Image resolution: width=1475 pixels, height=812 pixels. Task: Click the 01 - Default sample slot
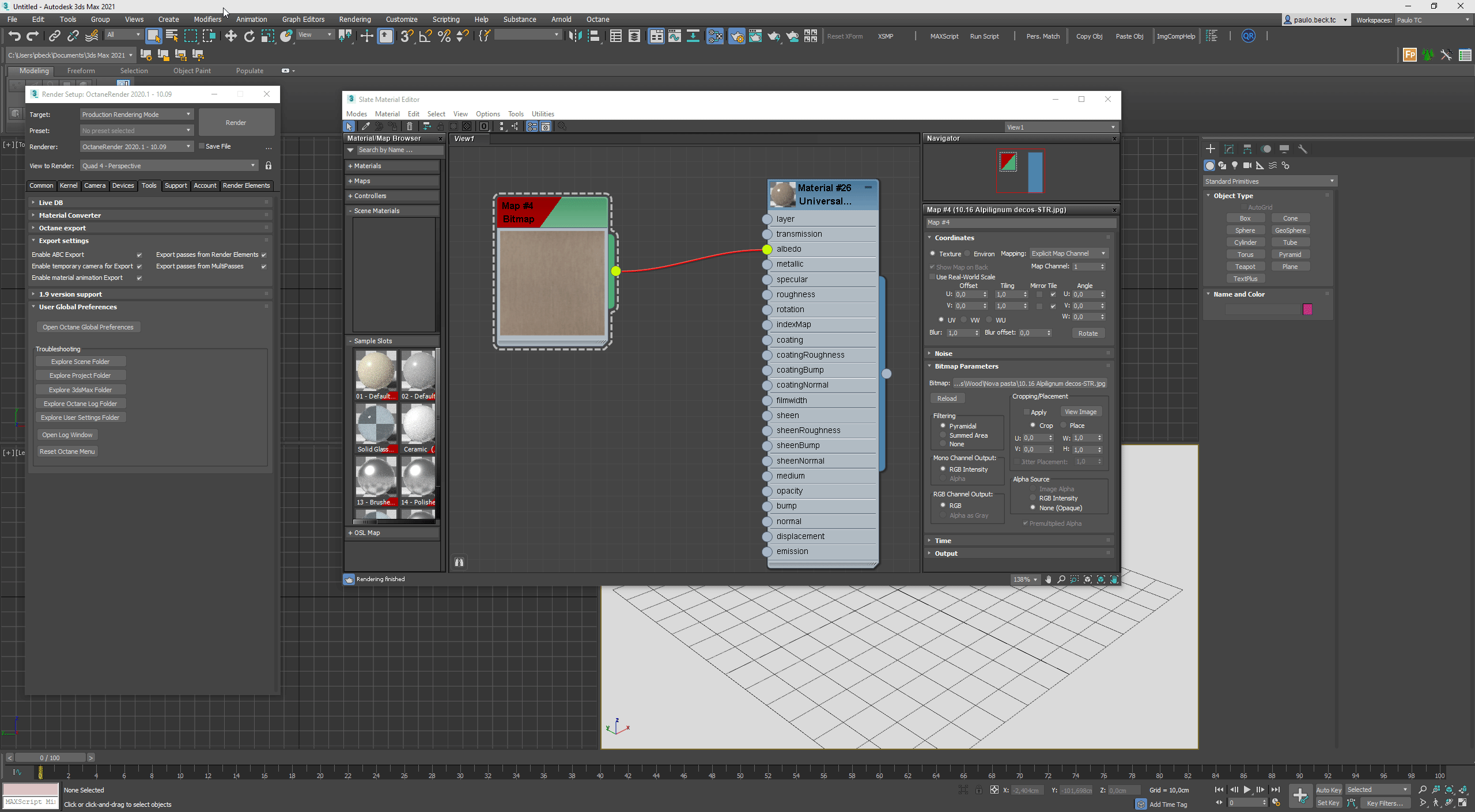click(x=376, y=371)
